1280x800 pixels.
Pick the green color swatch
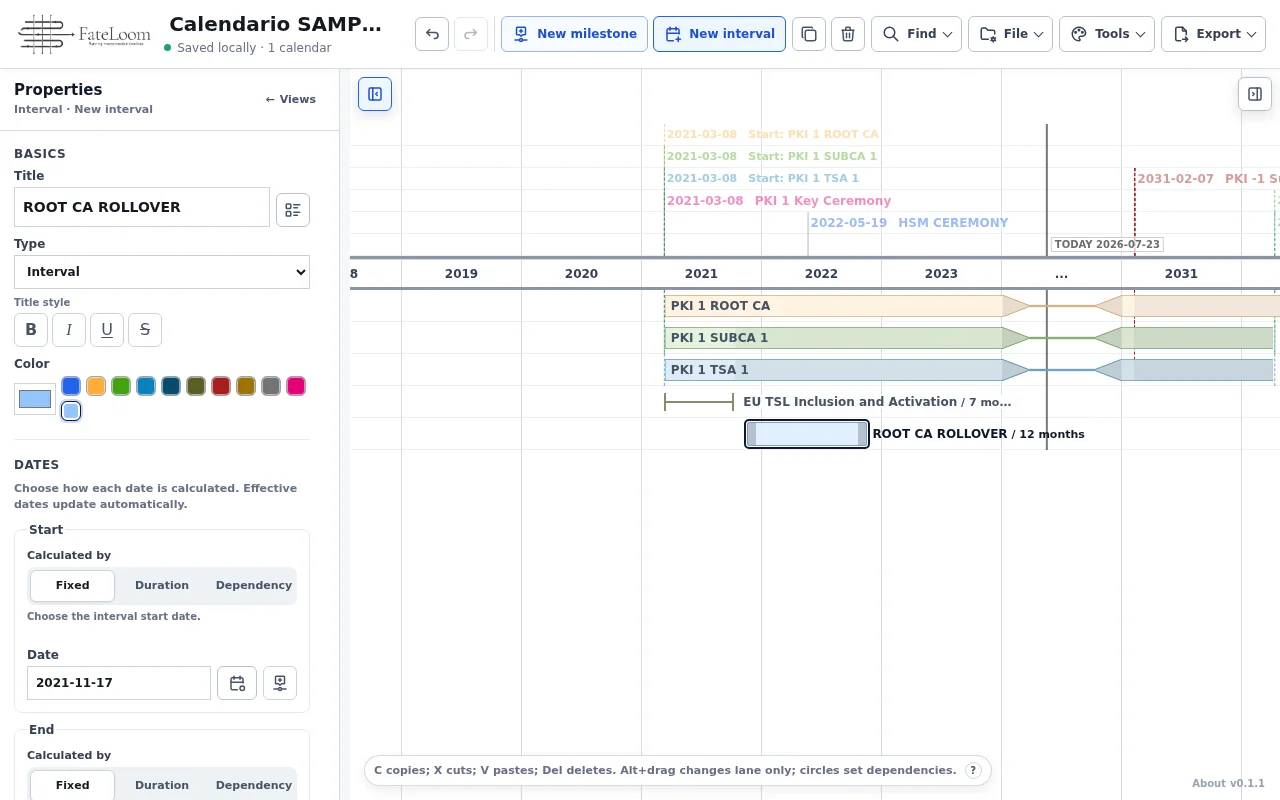tap(121, 386)
